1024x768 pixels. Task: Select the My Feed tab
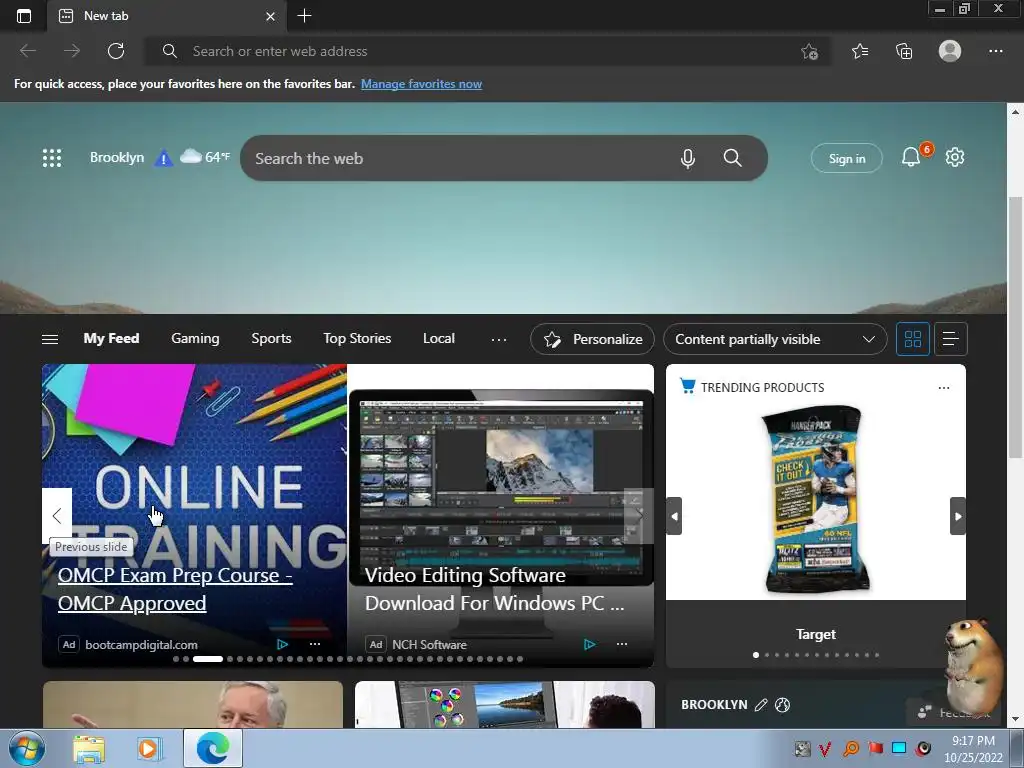[x=111, y=338]
